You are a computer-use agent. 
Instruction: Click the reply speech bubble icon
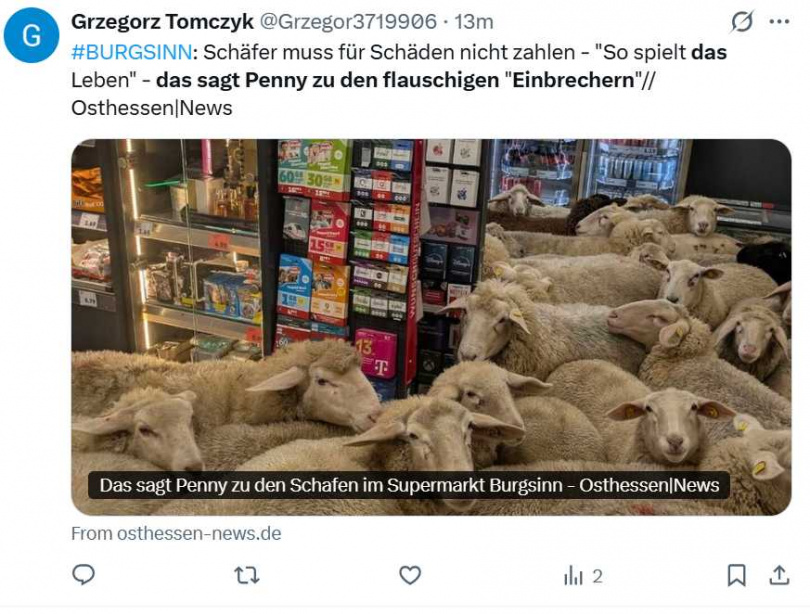[83, 575]
